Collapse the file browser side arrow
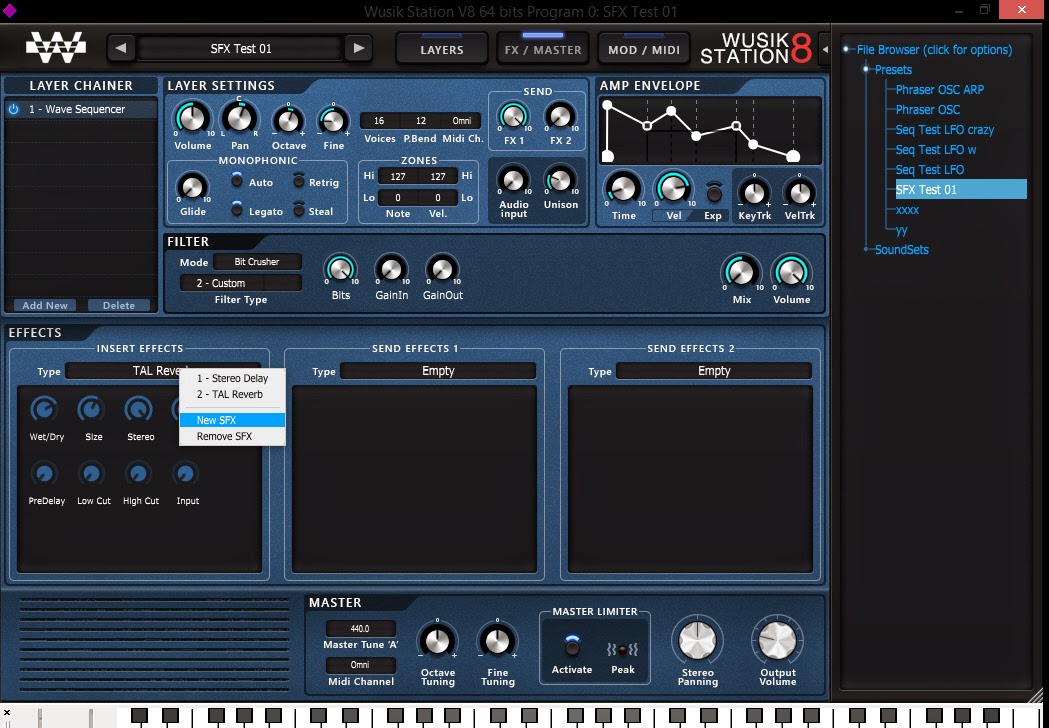Viewport: 1049px width, 728px height. (x=825, y=50)
